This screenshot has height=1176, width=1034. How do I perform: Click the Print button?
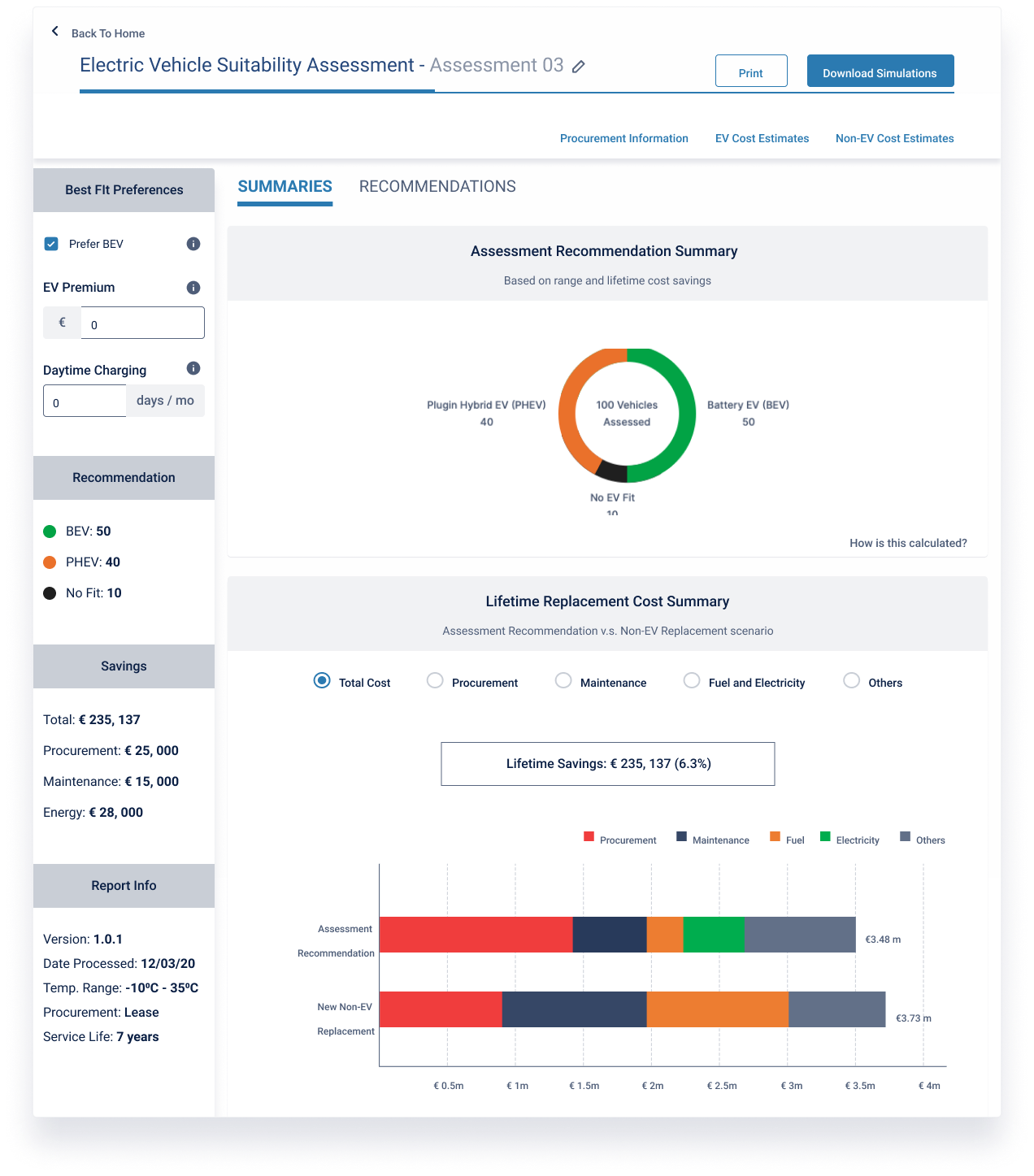click(751, 71)
